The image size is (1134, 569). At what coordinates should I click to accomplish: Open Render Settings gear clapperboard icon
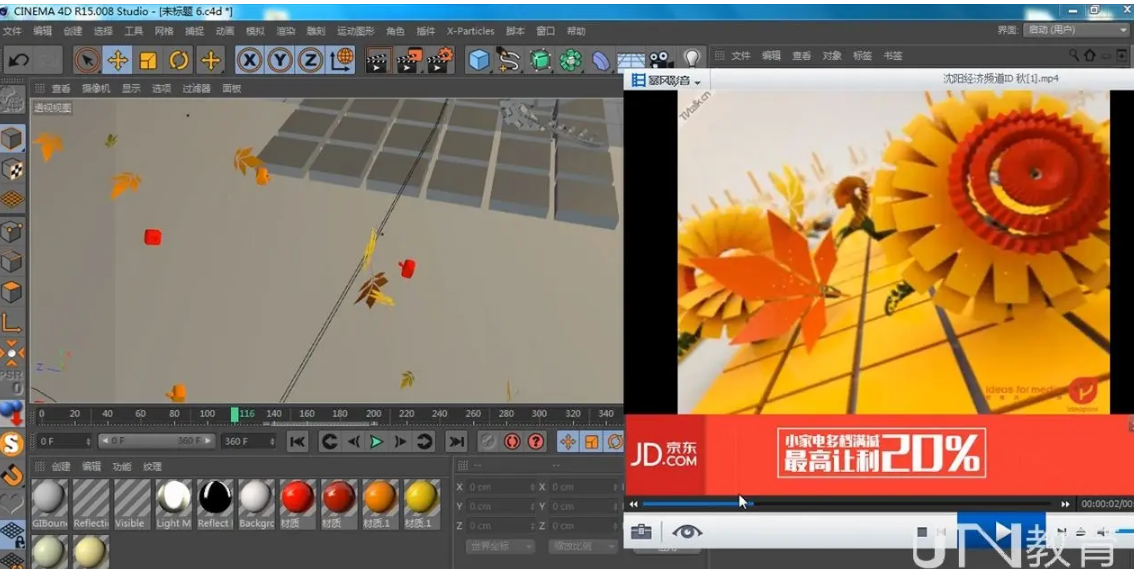pyautogui.click(x=440, y=60)
